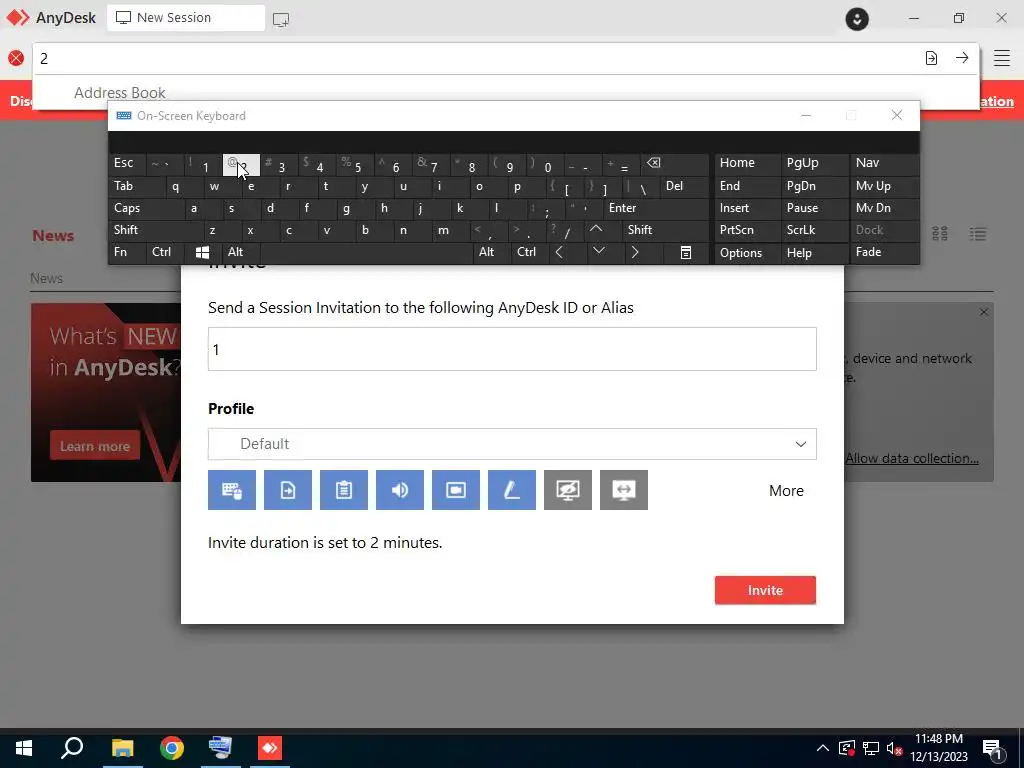Click the red cancel icon left of address bar
The width and height of the screenshot is (1024, 768).
coord(16,58)
